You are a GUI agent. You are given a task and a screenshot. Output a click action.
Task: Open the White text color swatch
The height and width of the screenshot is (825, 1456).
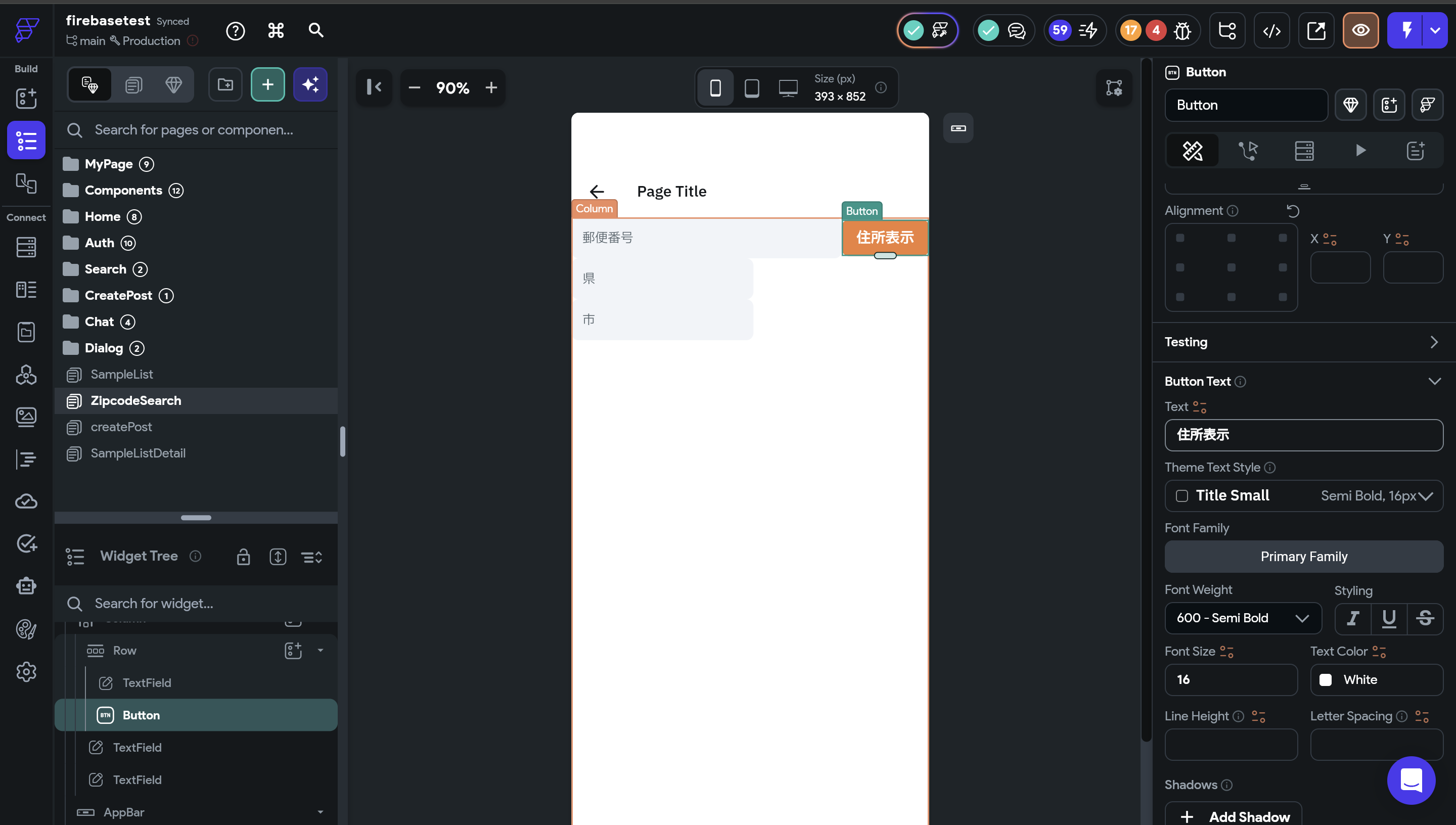click(1325, 680)
